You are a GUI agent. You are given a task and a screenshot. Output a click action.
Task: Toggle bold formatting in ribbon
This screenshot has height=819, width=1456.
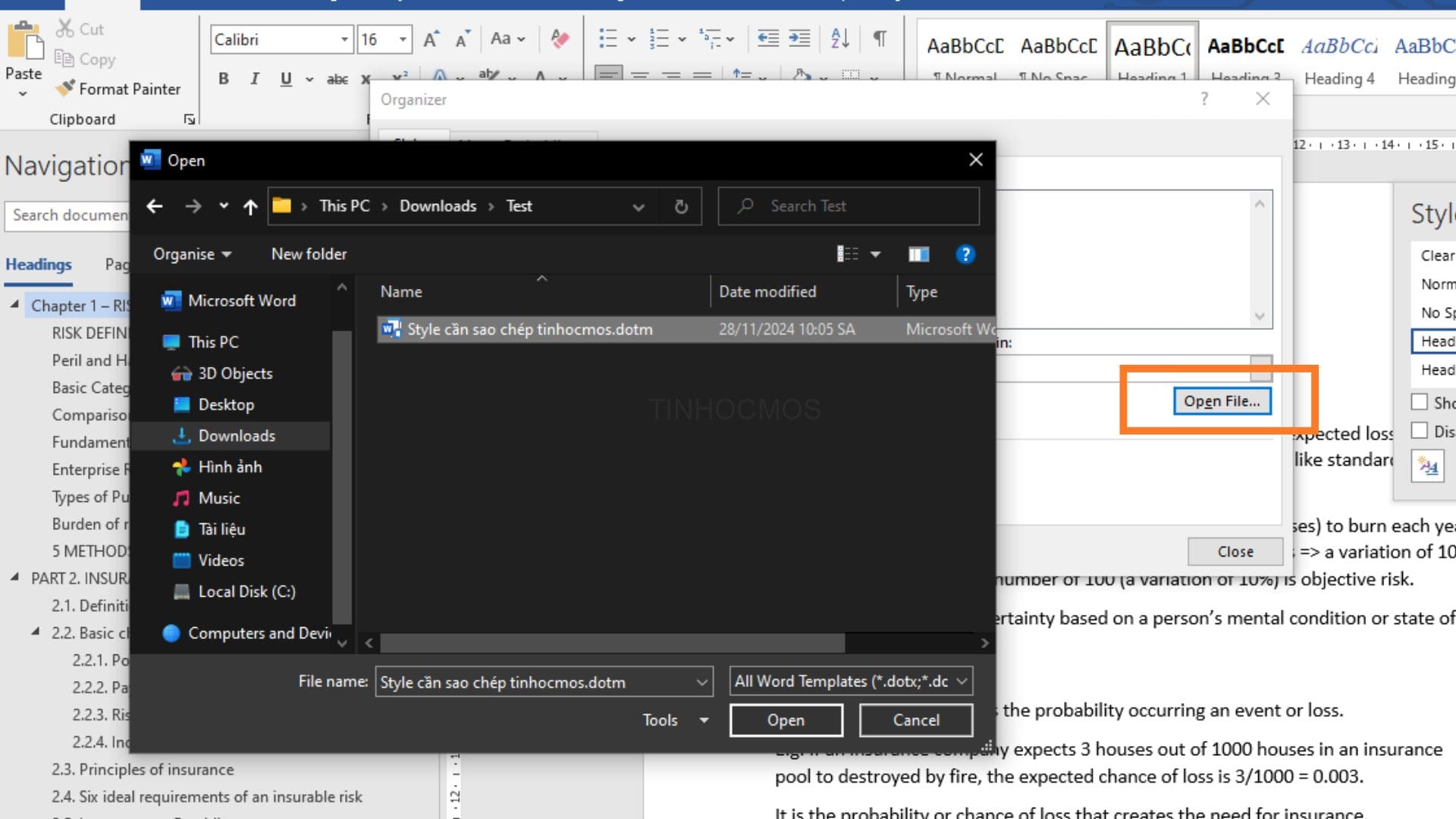point(224,78)
